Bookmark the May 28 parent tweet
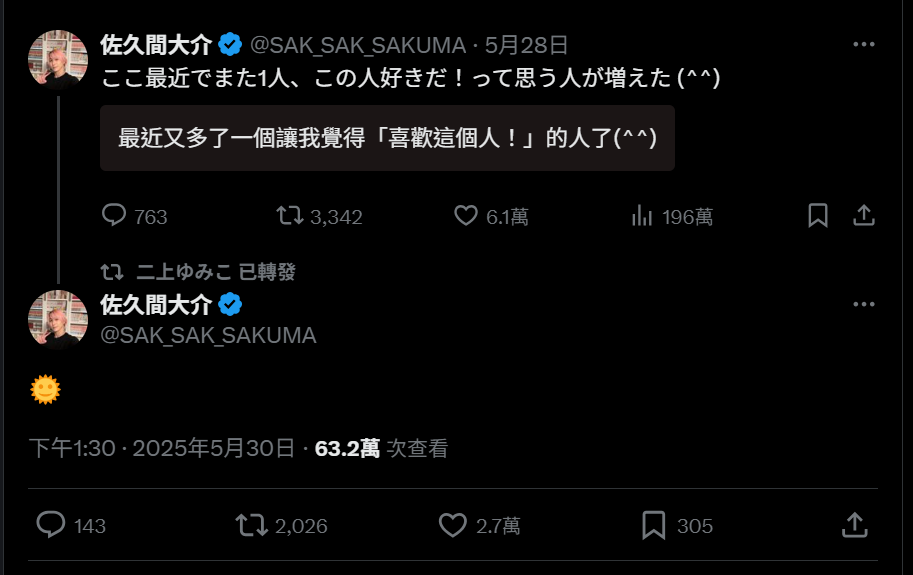This screenshot has height=575, width=913. pos(818,216)
